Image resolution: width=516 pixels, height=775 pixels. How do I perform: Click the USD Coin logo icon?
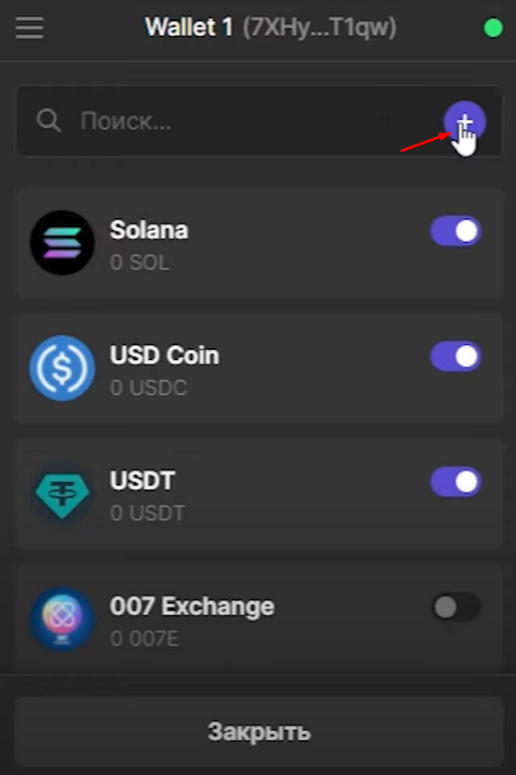point(62,368)
